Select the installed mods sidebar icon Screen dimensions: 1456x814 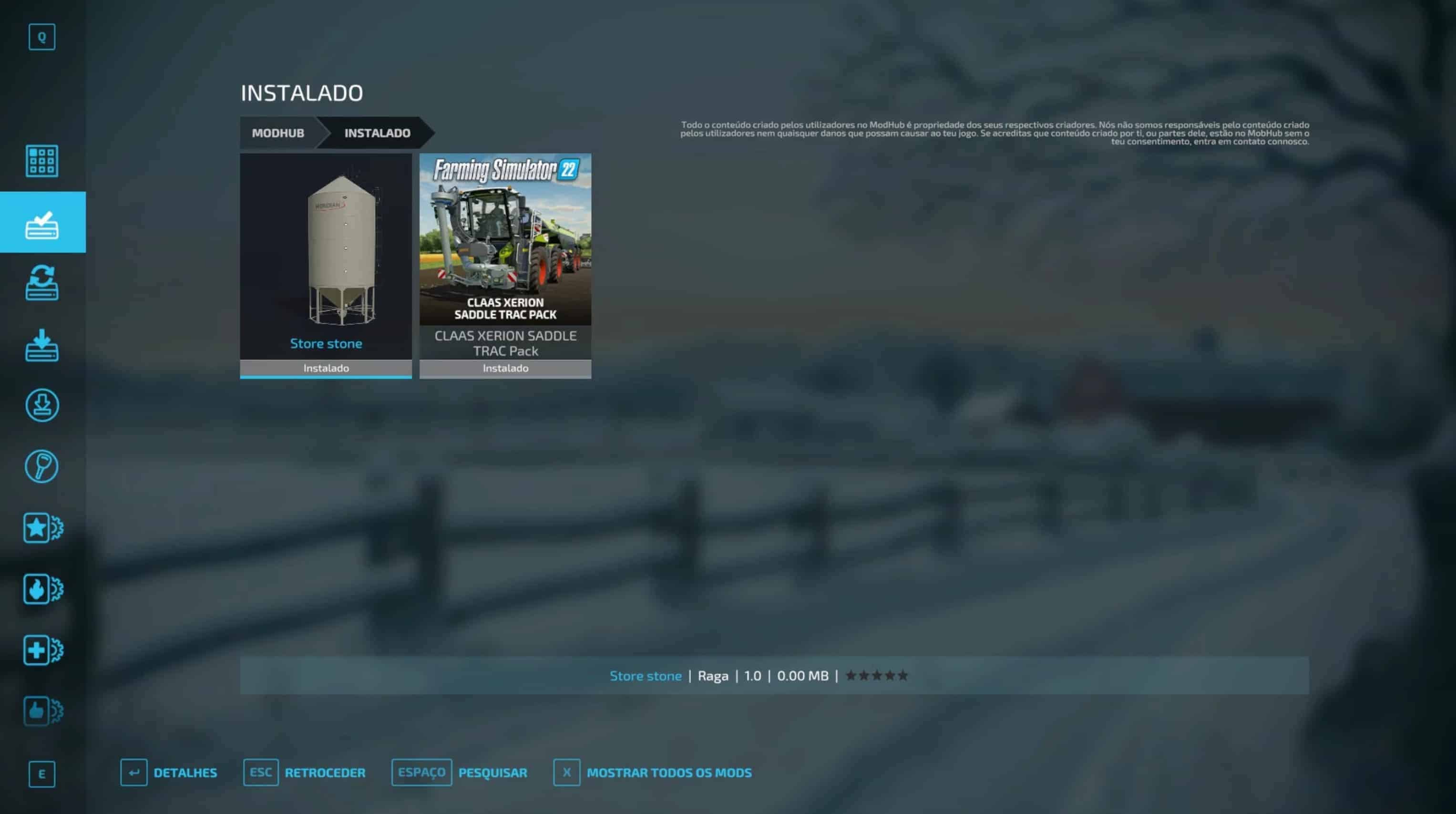tap(42, 223)
